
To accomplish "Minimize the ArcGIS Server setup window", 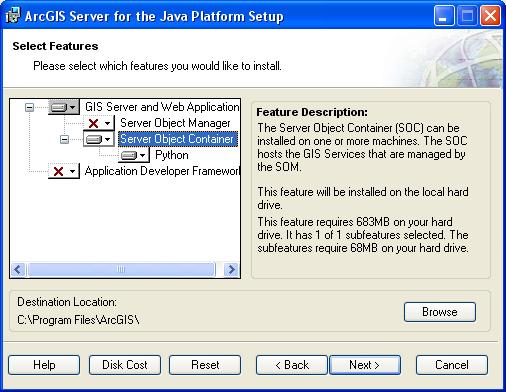I will [x=444, y=15].
